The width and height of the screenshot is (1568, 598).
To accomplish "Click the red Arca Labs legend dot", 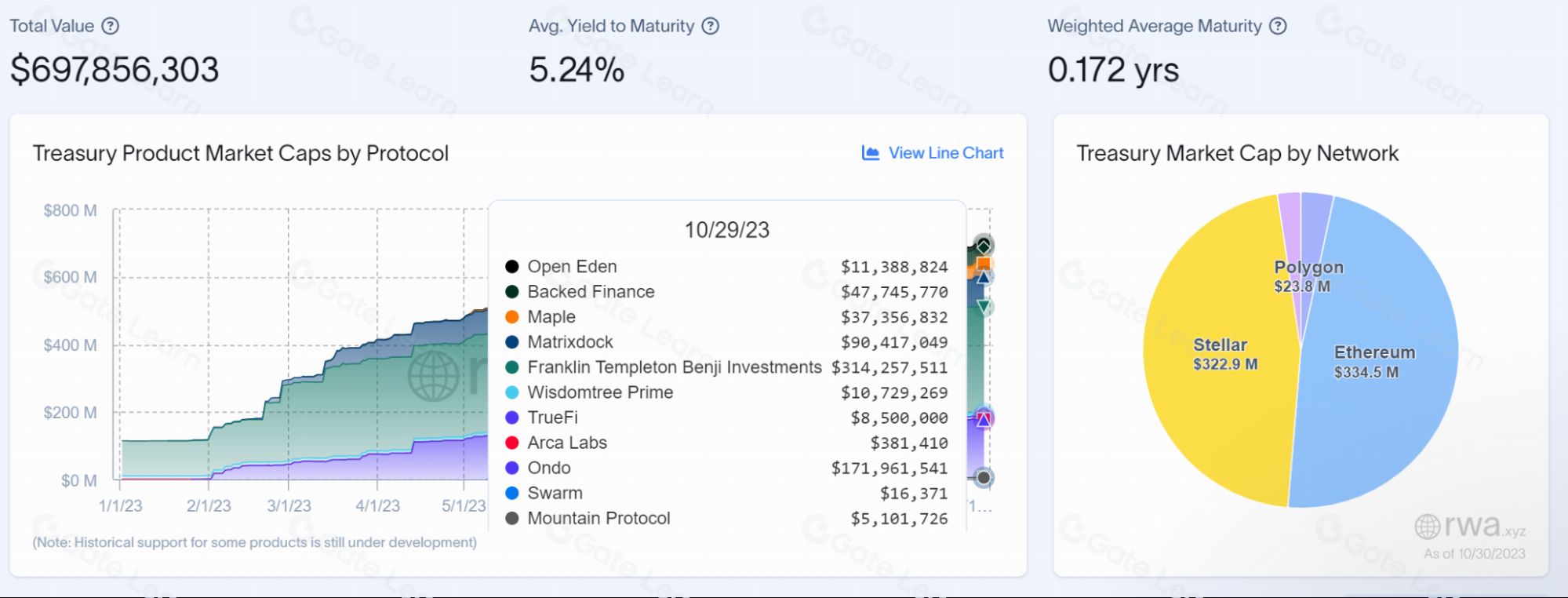I will 512,443.
